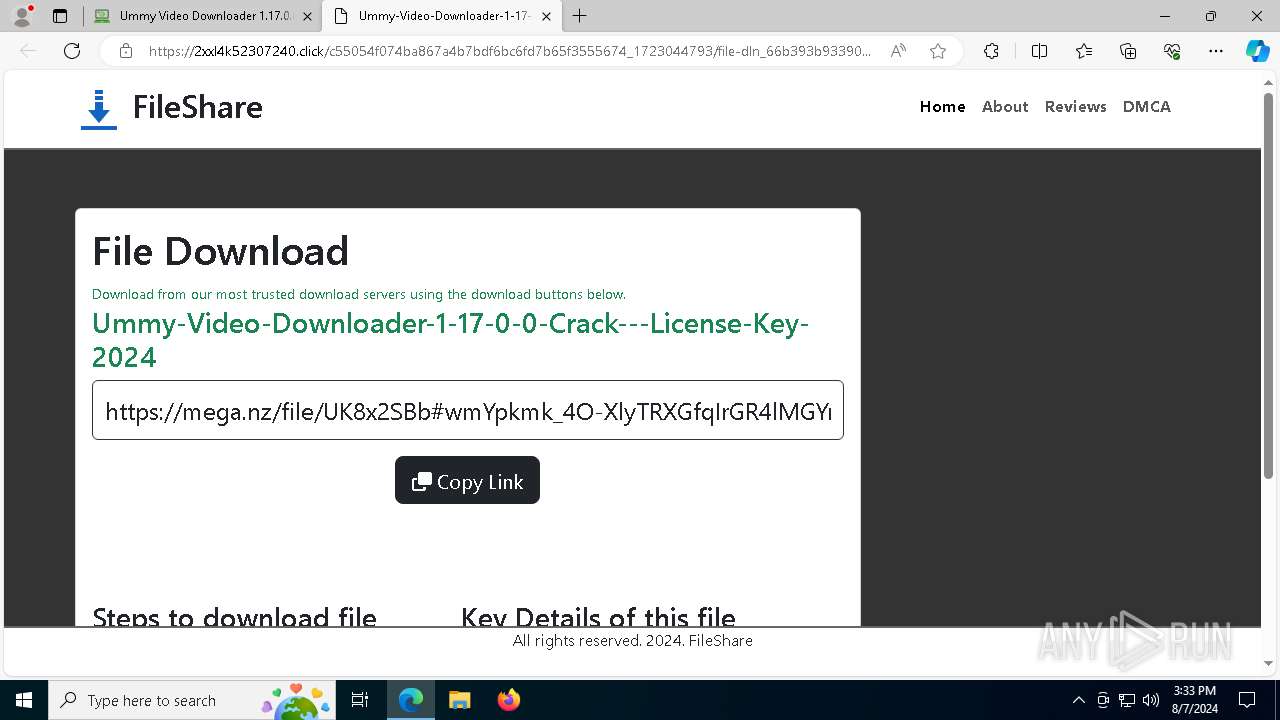
Task: Click the FileShare site title
Action: pos(198,107)
